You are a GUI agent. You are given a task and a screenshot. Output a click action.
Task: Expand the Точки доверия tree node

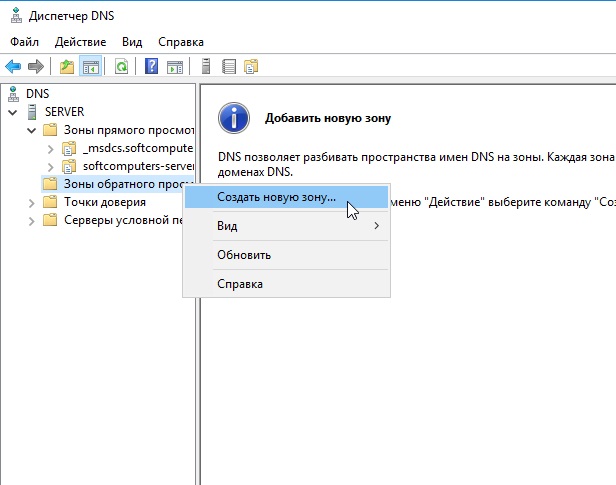click(x=32, y=202)
